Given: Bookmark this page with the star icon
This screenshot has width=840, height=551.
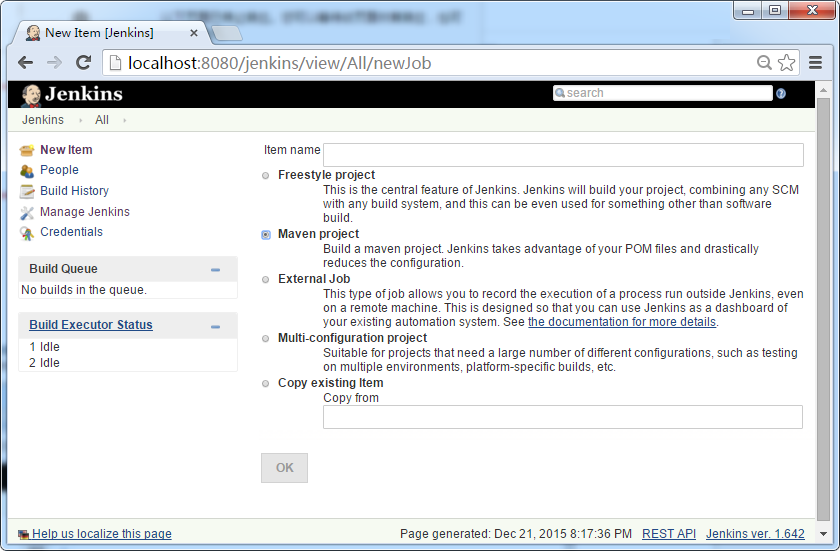Looking at the screenshot, I should pyautogui.click(x=786, y=63).
